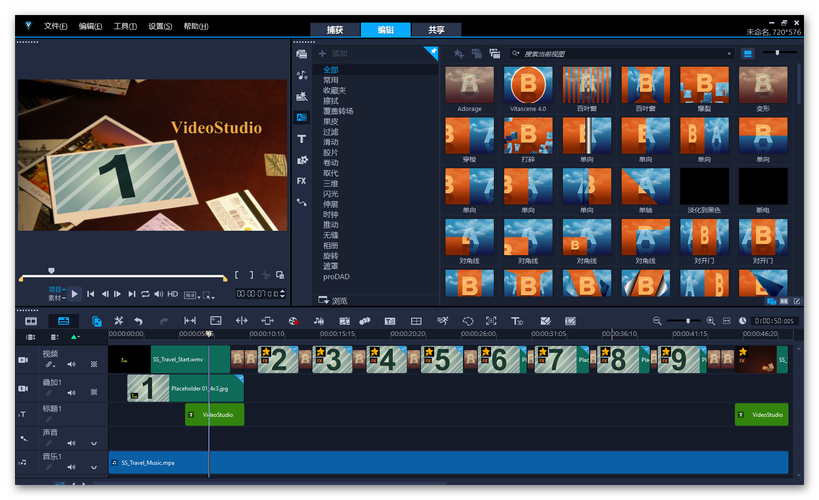819x500 pixels.
Task: Select the 三维 transition category
Action: pos(331,183)
